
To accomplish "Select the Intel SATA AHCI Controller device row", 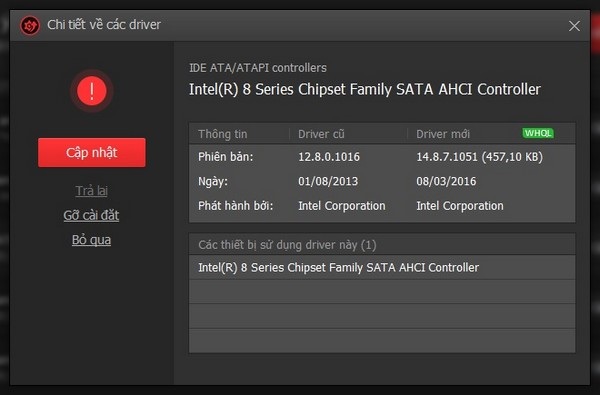I will (382, 267).
